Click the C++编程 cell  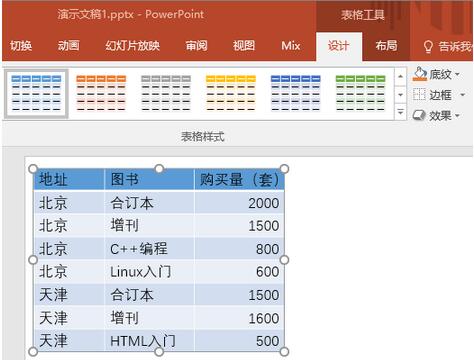[x=149, y=249]
